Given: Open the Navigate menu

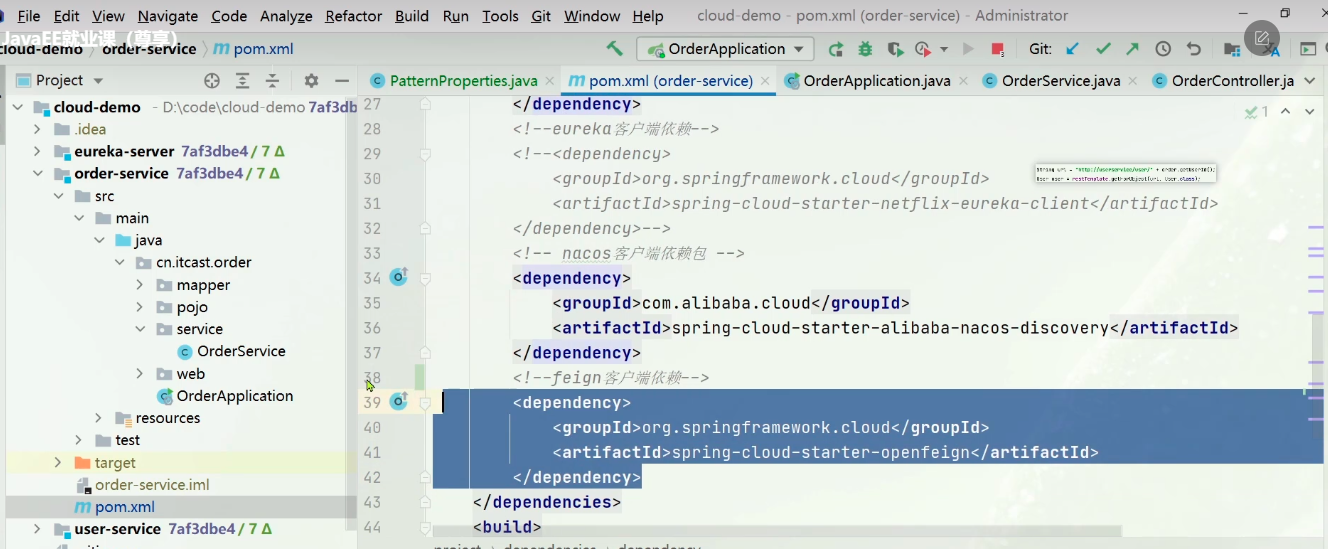Looking at the screenshot, I should (168, 16).
